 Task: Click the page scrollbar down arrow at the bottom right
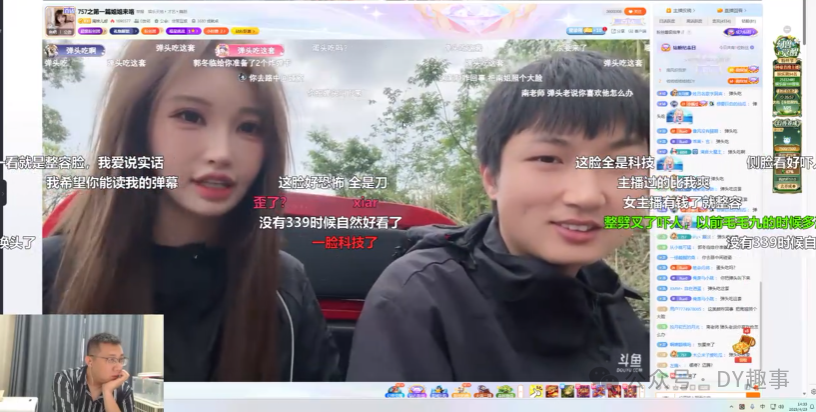coord(804,393)
